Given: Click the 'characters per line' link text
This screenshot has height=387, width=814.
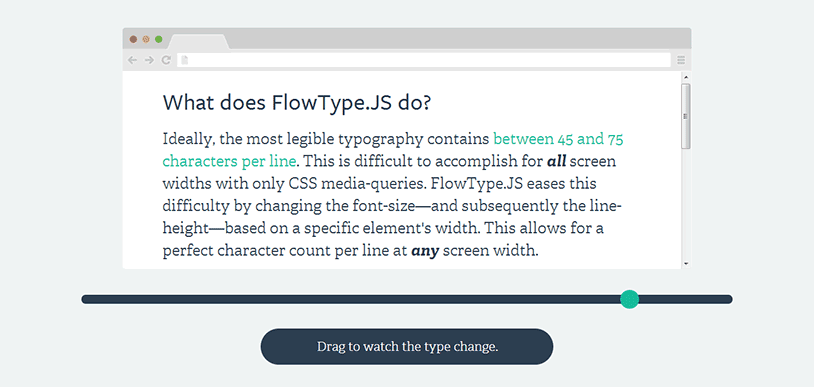Looking at the screenshot, I should tap(229, 162).
